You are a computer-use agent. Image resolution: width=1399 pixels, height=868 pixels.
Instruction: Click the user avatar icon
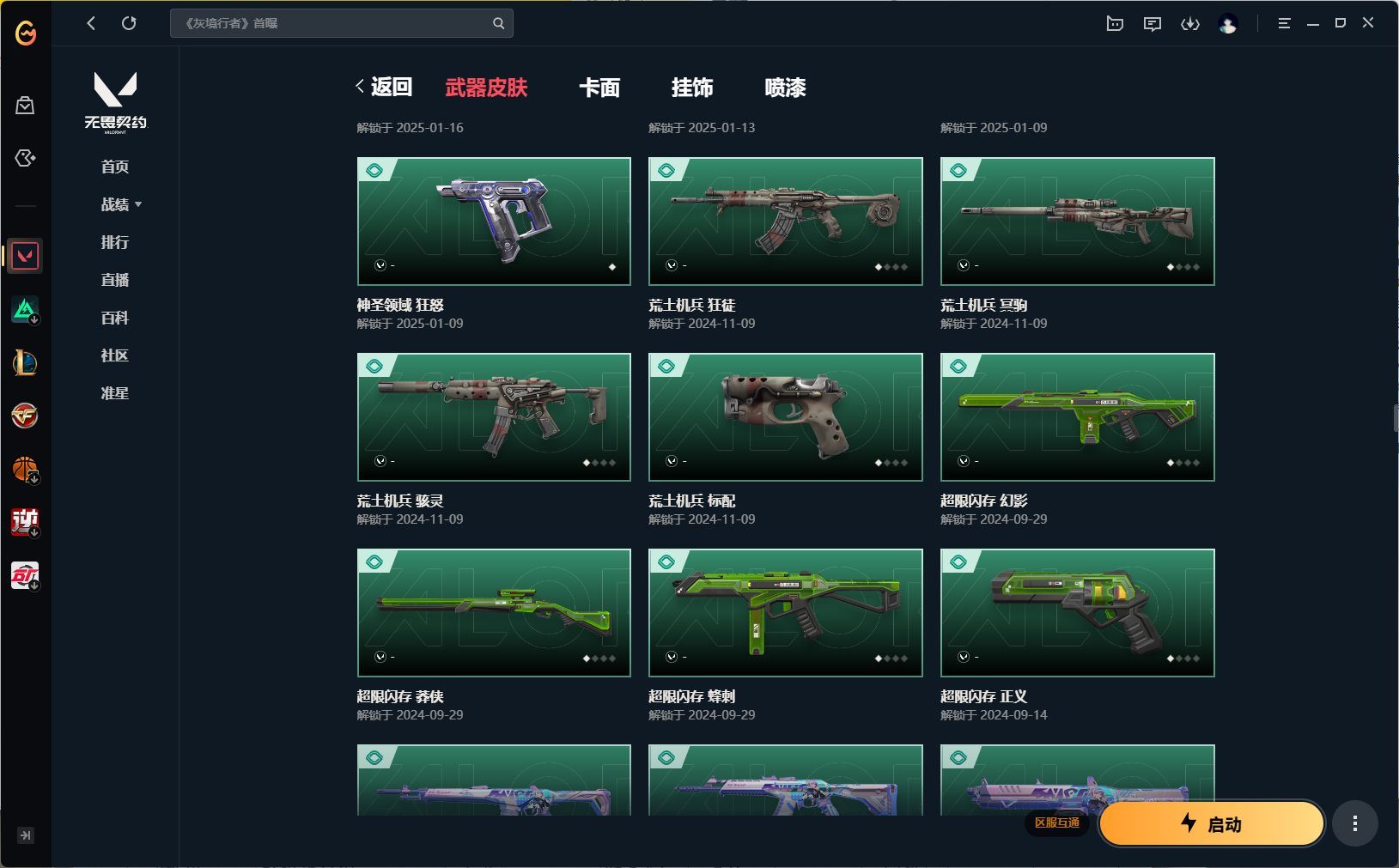pos(1228,24)
